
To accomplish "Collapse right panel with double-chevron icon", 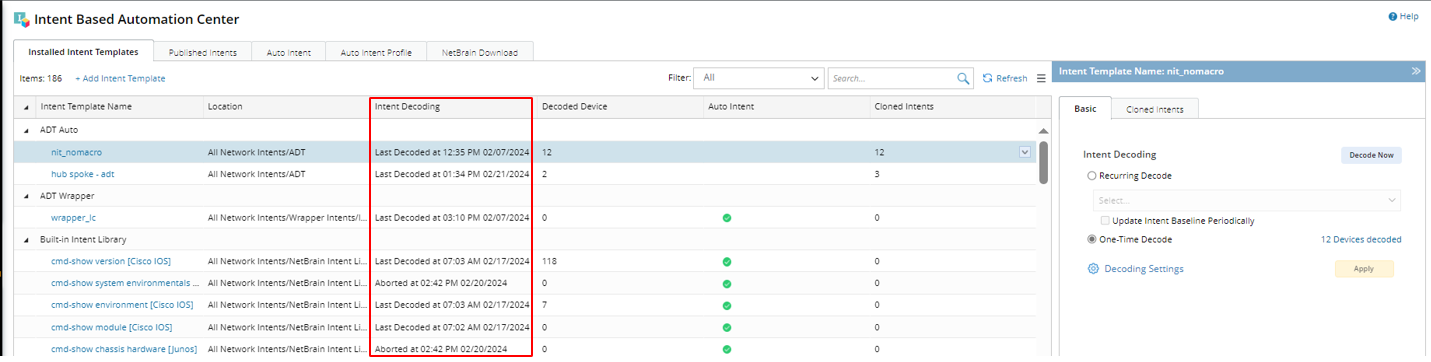I will pyautogui.click(x=1416, y=71).
